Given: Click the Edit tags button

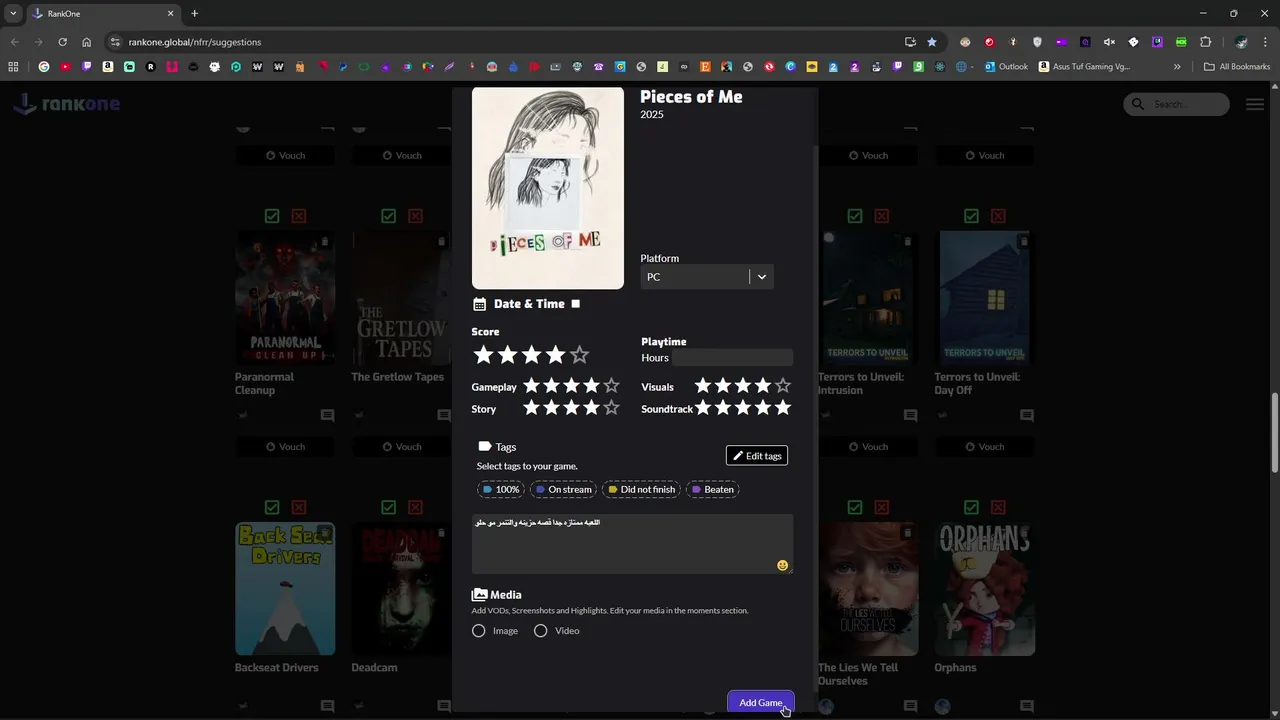Looking at the screenshot, I should point(757,455).
